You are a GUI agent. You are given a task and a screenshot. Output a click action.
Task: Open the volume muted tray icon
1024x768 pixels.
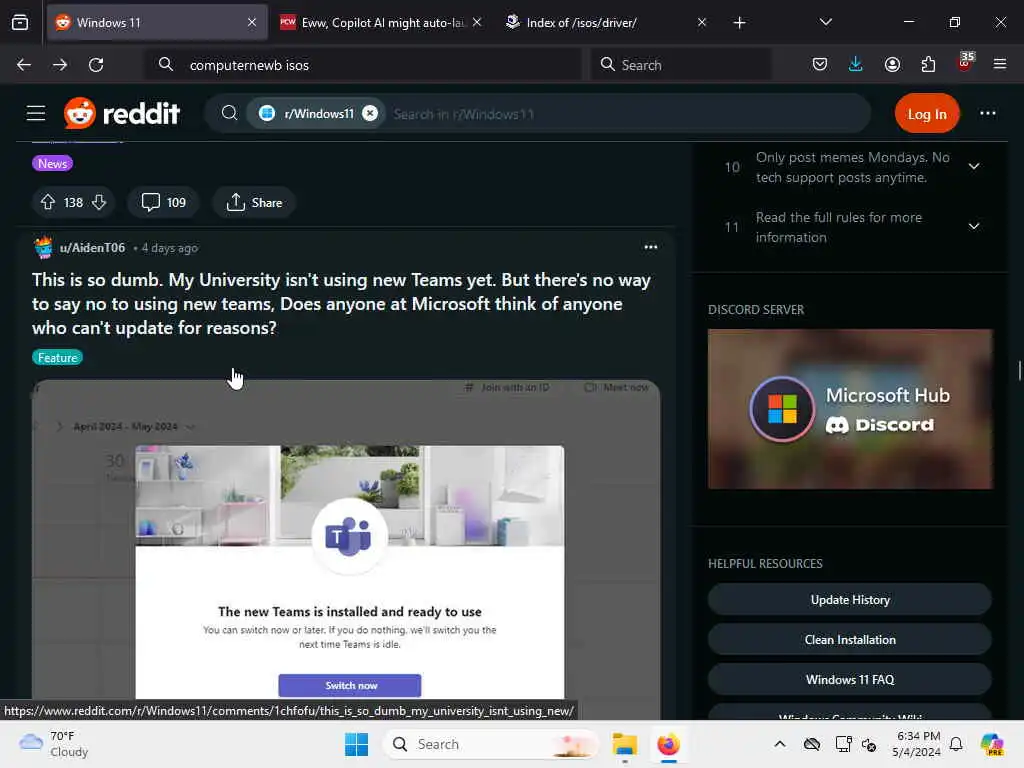point(869,744)
